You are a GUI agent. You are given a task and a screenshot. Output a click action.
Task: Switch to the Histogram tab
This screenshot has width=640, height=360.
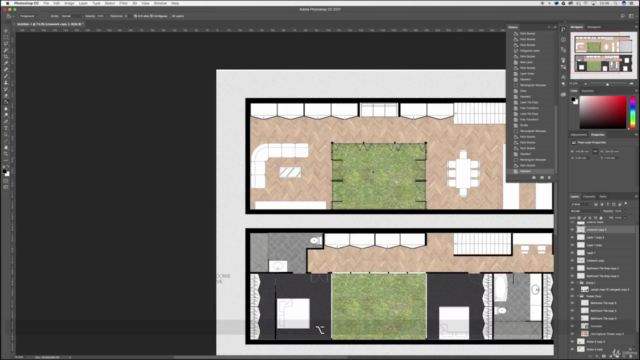(x=594, y=27)
